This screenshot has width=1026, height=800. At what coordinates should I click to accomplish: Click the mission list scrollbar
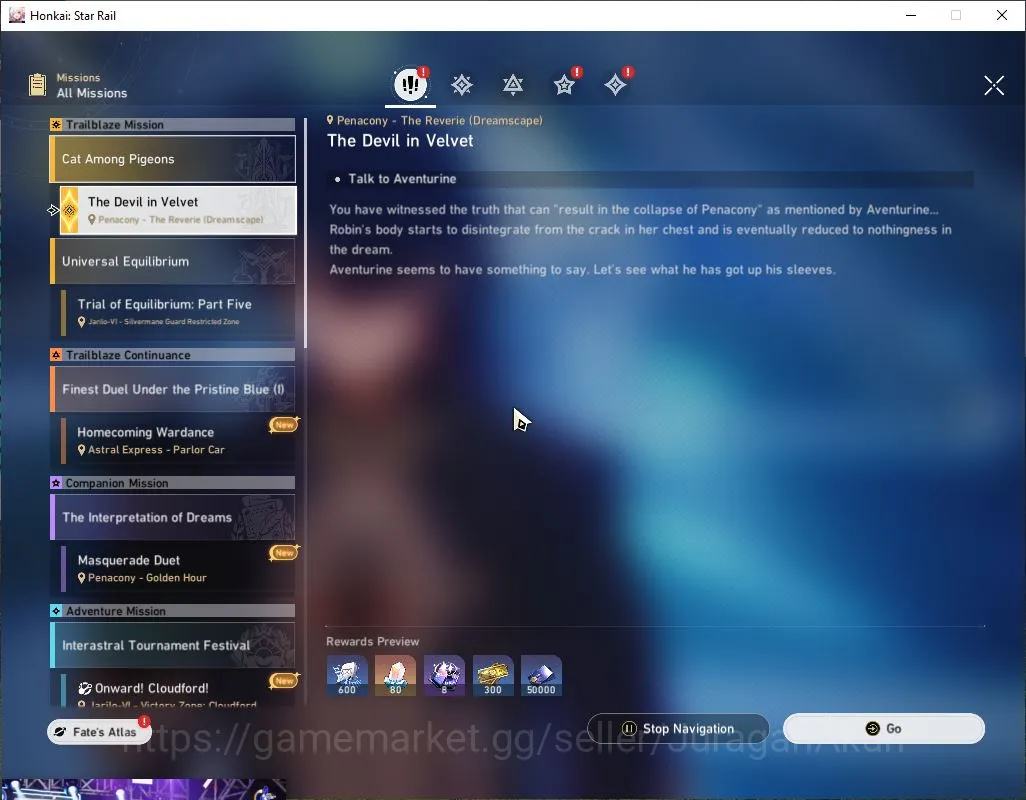point(306,233)
